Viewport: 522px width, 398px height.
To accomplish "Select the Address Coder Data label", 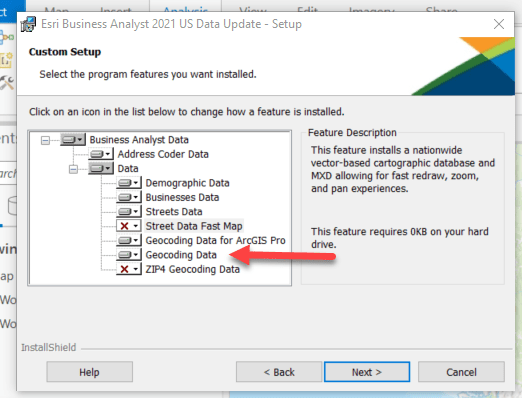I will [163, 154].
